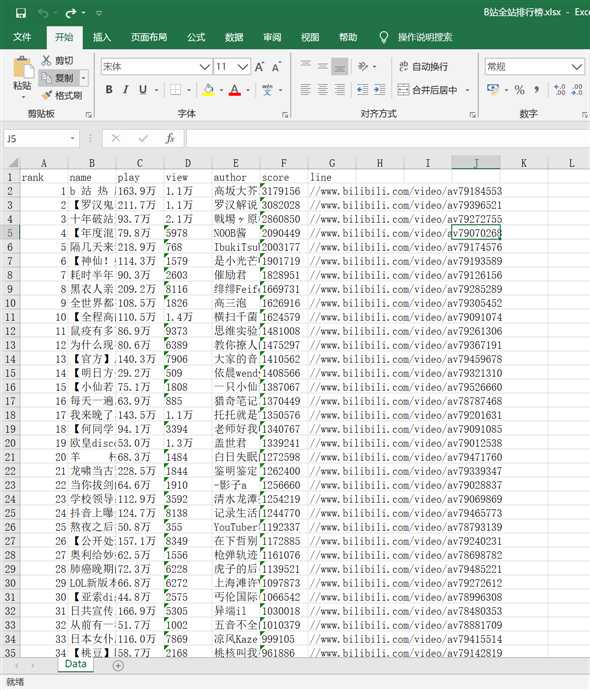Open the Copy options dropdown arrow

click(84, 78)
